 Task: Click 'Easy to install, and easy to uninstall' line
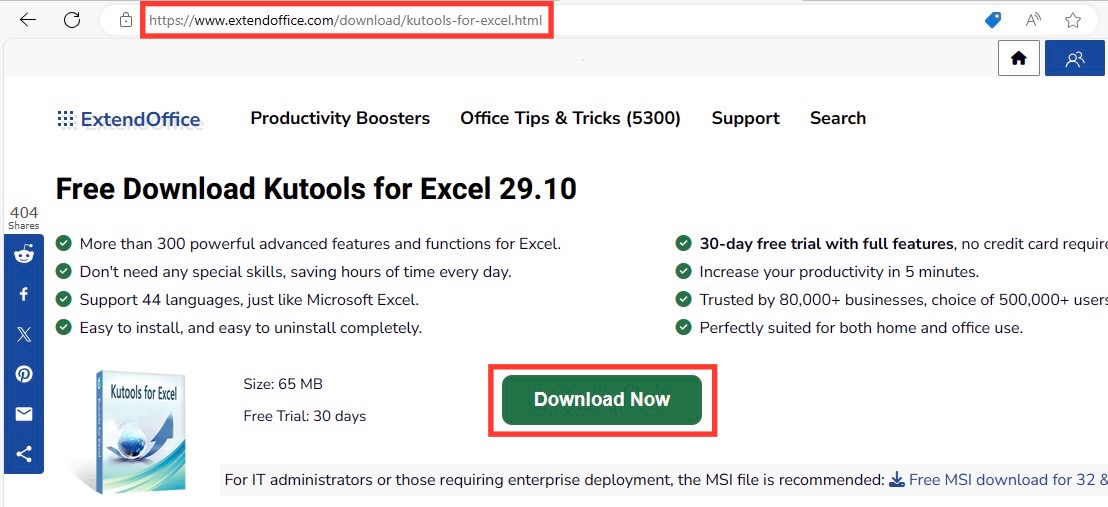click(251, 328)
